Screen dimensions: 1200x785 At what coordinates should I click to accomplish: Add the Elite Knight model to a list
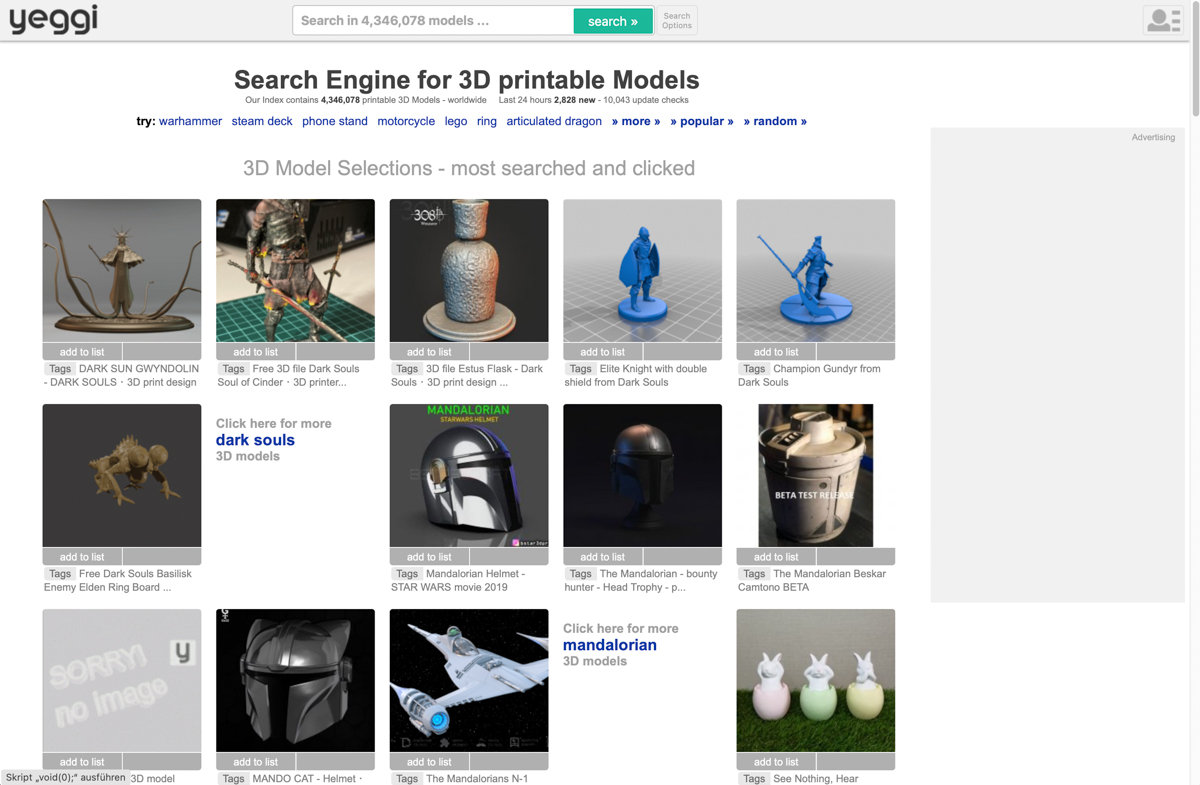pyautogui.click(x=601, y=351)
